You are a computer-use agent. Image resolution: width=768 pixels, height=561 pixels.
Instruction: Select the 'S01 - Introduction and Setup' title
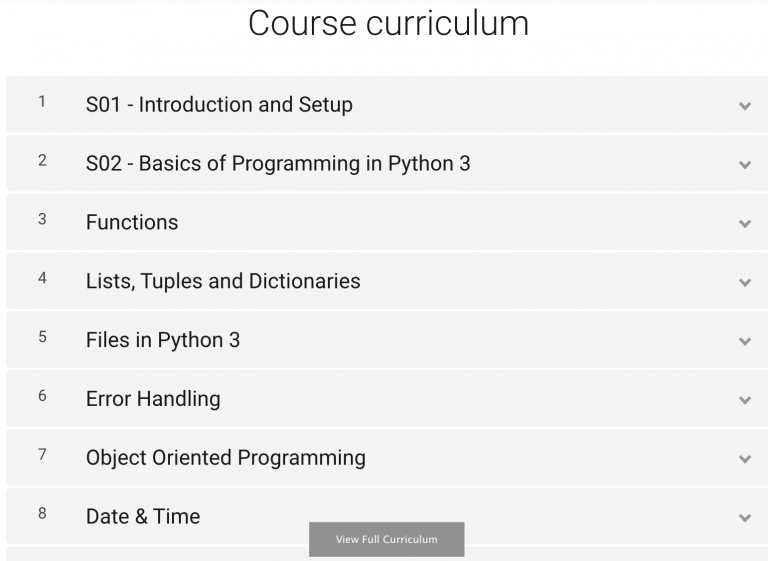[x=219, y=105]
